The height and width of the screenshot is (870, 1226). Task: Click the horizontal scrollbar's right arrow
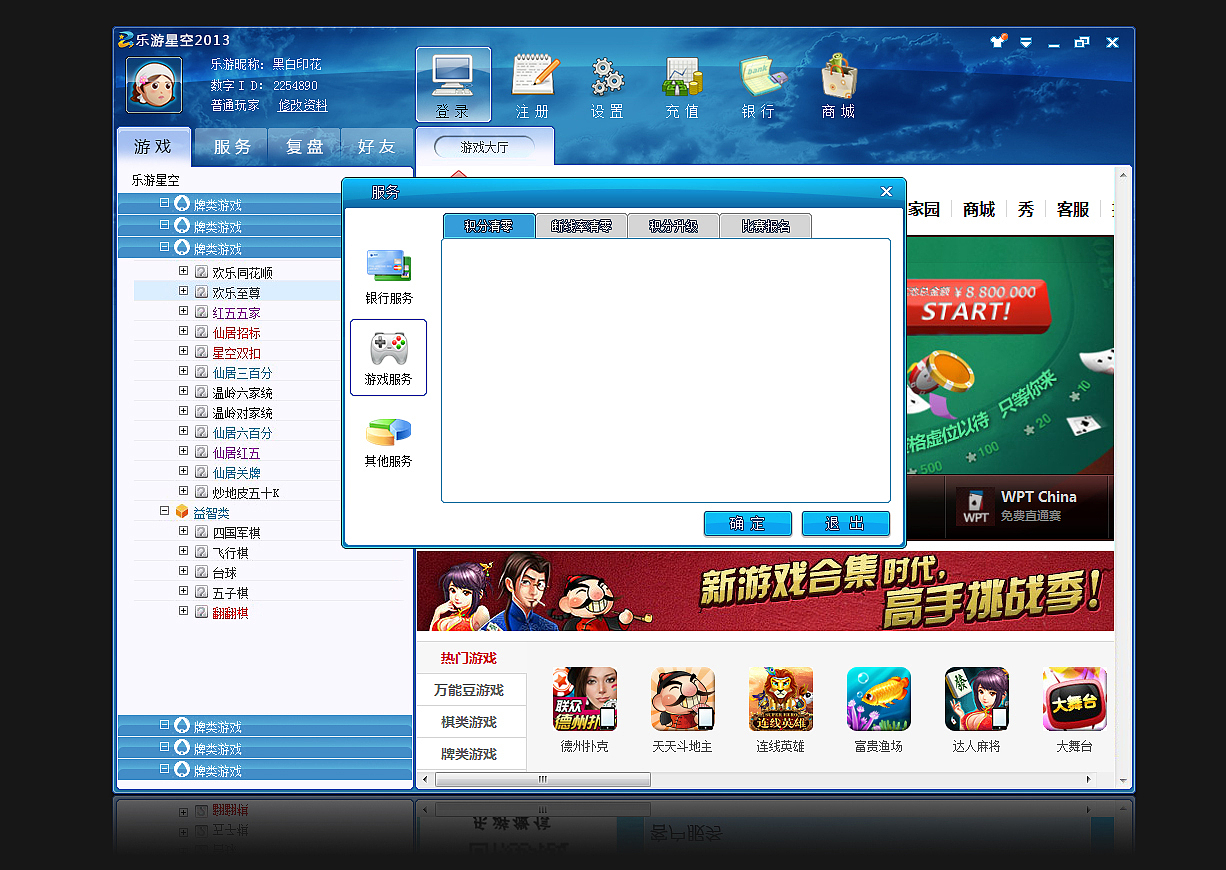1090,779
